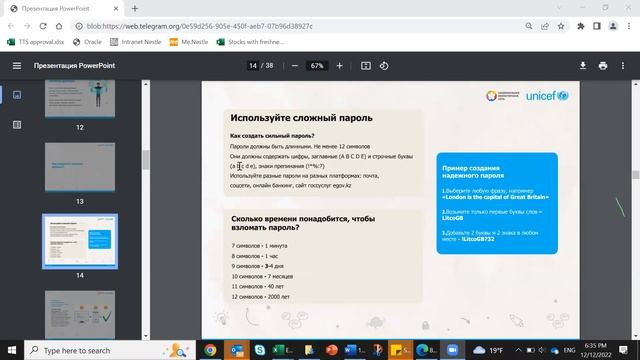Screen dimensions: 640x360
Task: Open Chrome three-dot menu
Action: click(x=629, y=26)
